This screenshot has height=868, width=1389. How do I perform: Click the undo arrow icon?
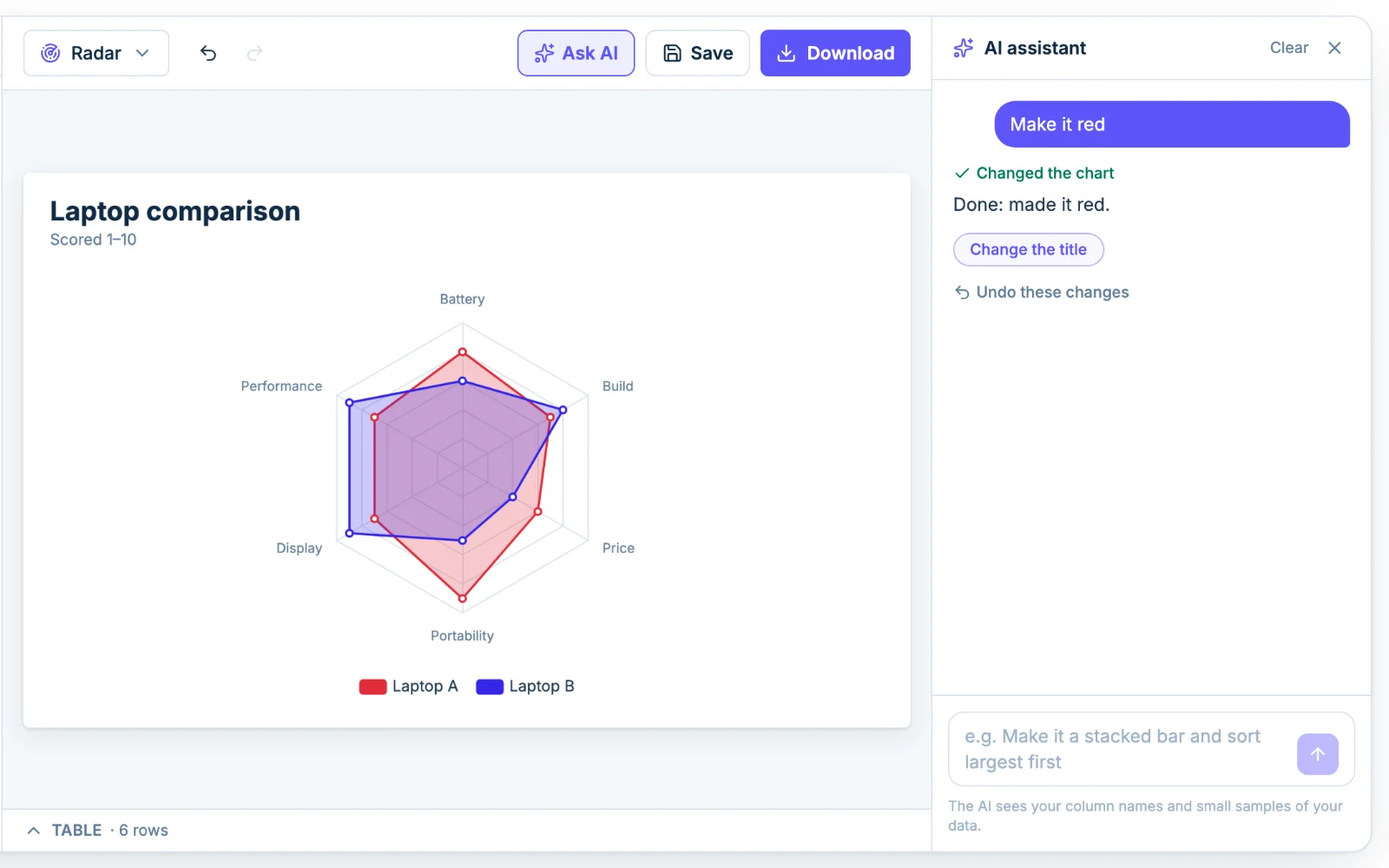208,53
